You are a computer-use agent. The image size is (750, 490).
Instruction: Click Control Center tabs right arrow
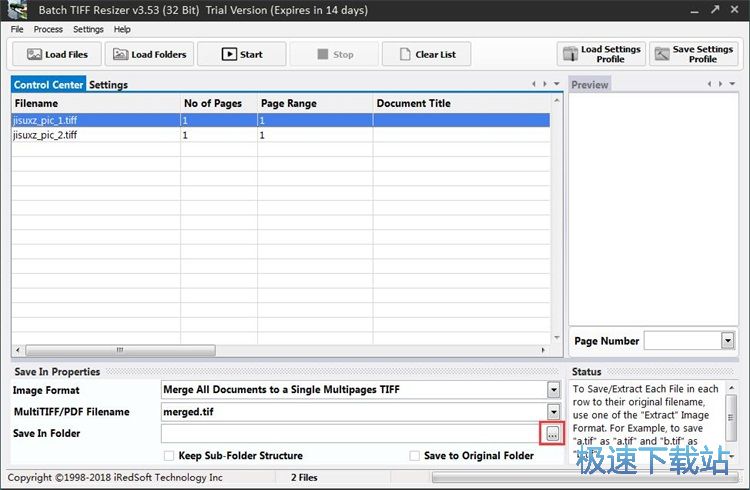545,84
